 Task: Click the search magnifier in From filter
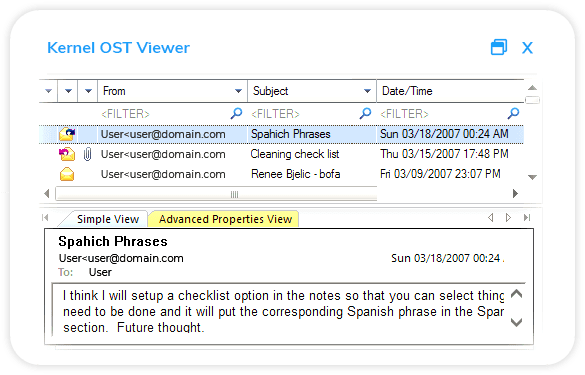coord(237,113)
